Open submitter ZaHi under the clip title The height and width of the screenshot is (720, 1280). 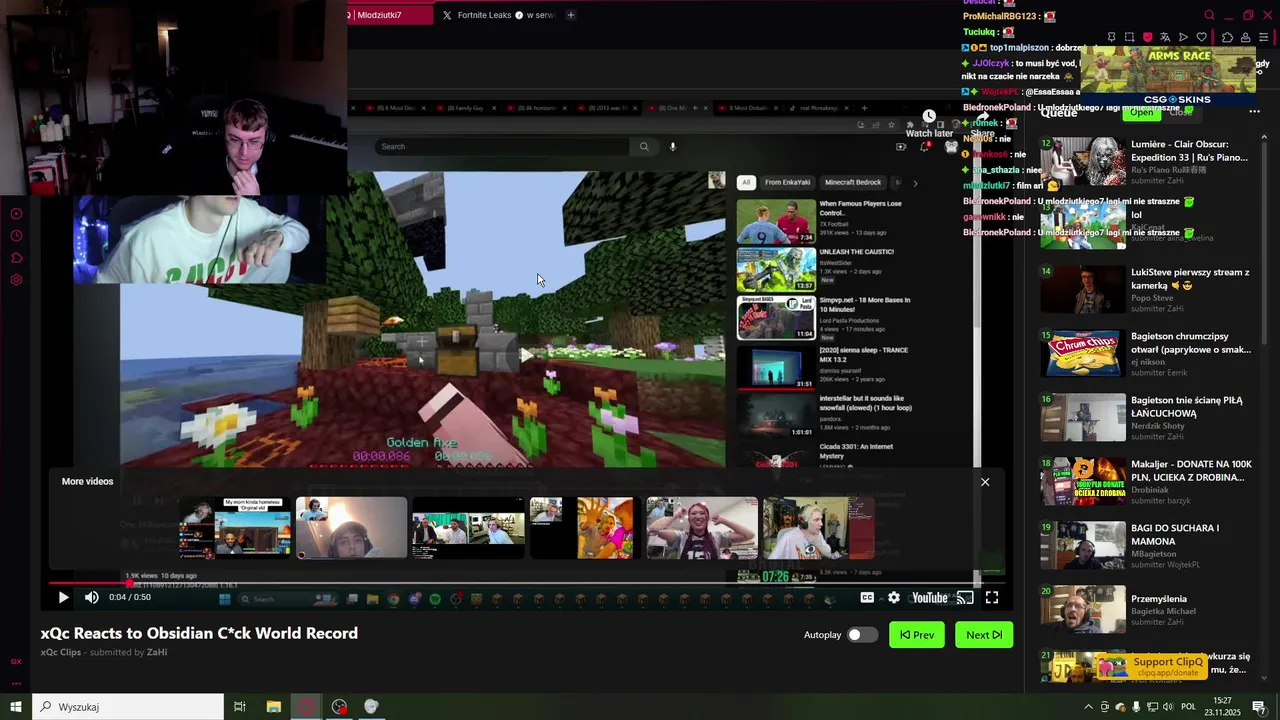point(157,652)
